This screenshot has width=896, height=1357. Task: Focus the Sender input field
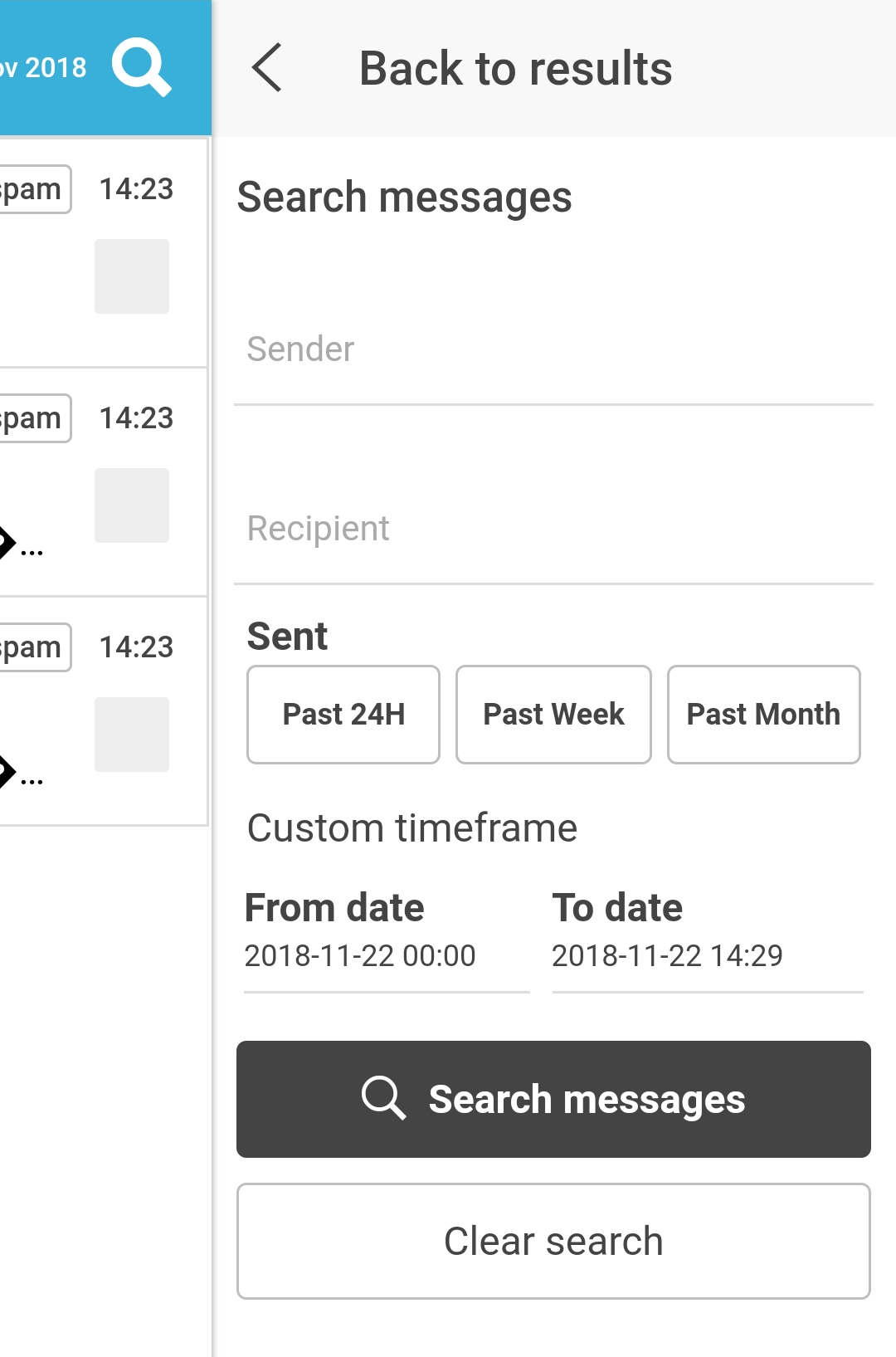pos(553,350)
